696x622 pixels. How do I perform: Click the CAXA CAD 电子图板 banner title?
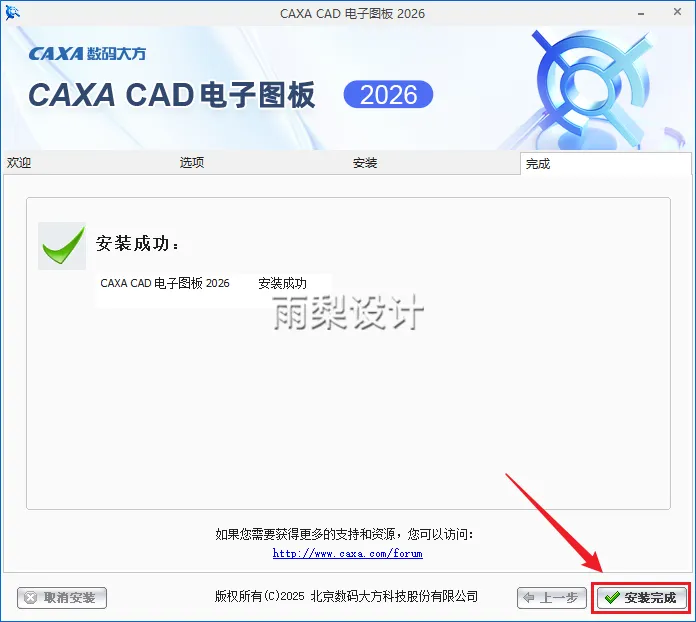click(172, 95)
